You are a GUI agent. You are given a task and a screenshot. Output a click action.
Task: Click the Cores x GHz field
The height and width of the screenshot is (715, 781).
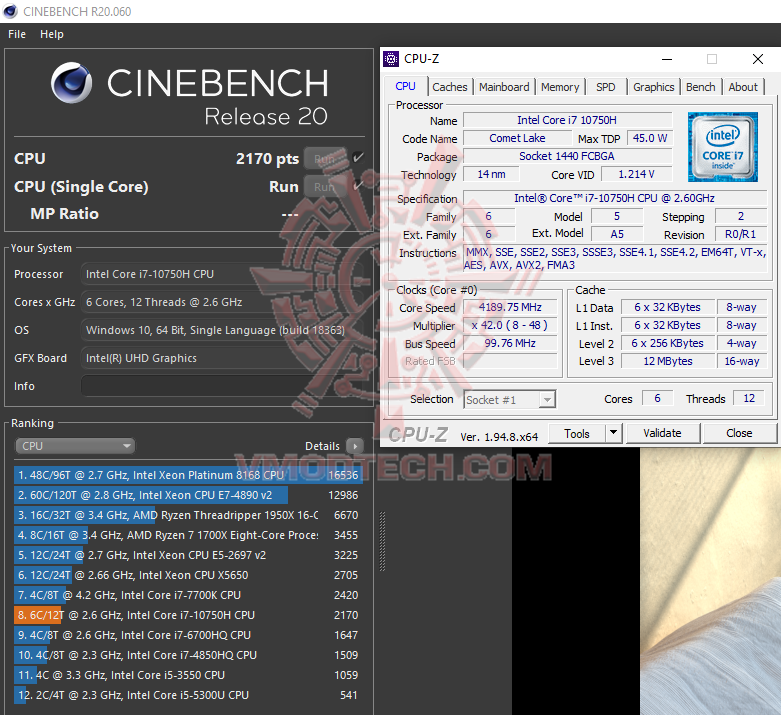point(222,302)
